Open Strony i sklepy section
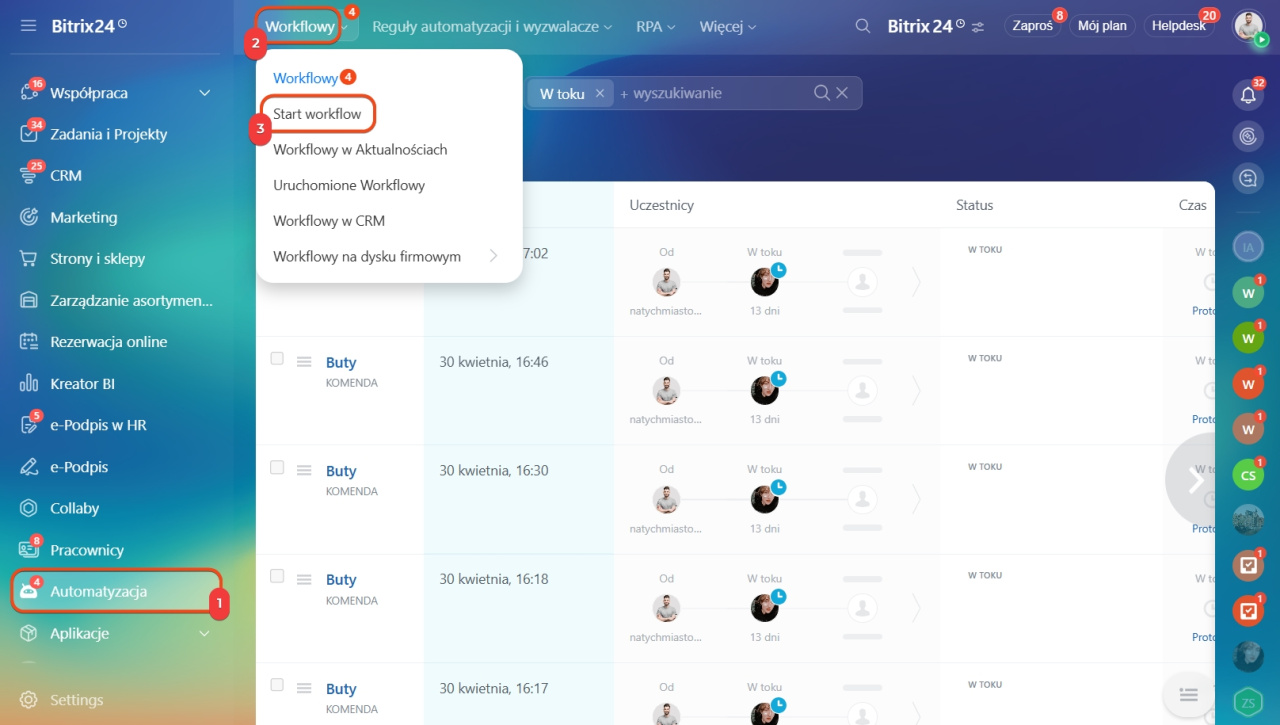The image size is (1280, 725). click(98, 258)
